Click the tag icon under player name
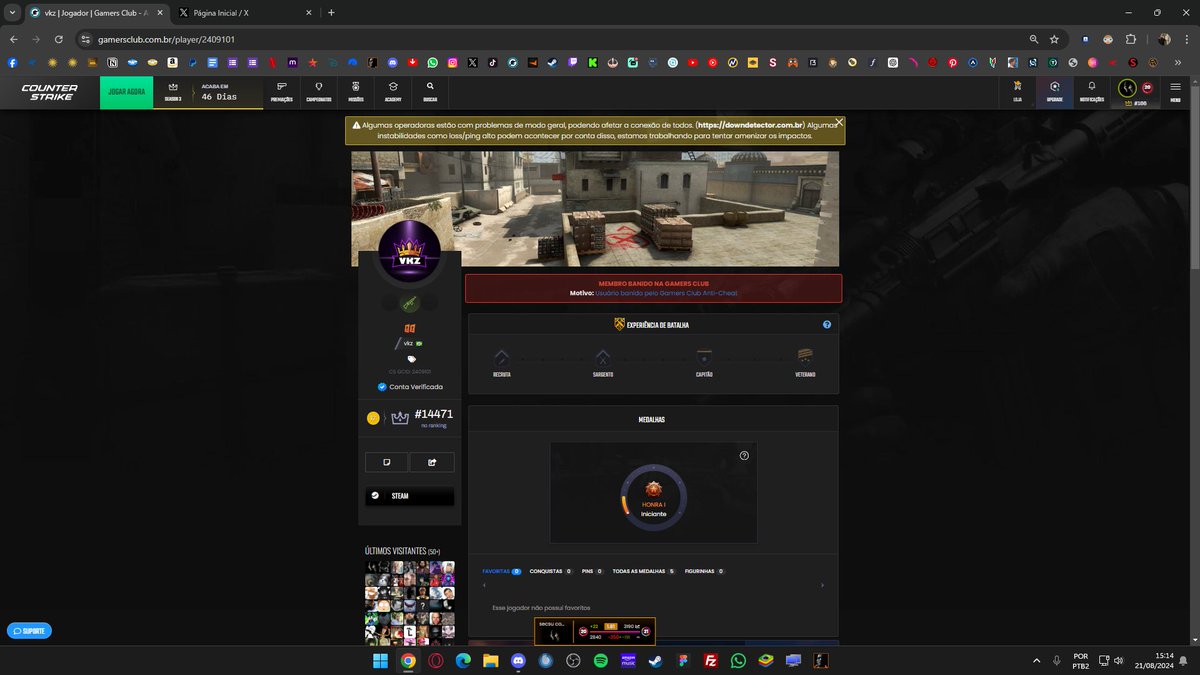The image size is (1200, 675). [x=411, y=359]
